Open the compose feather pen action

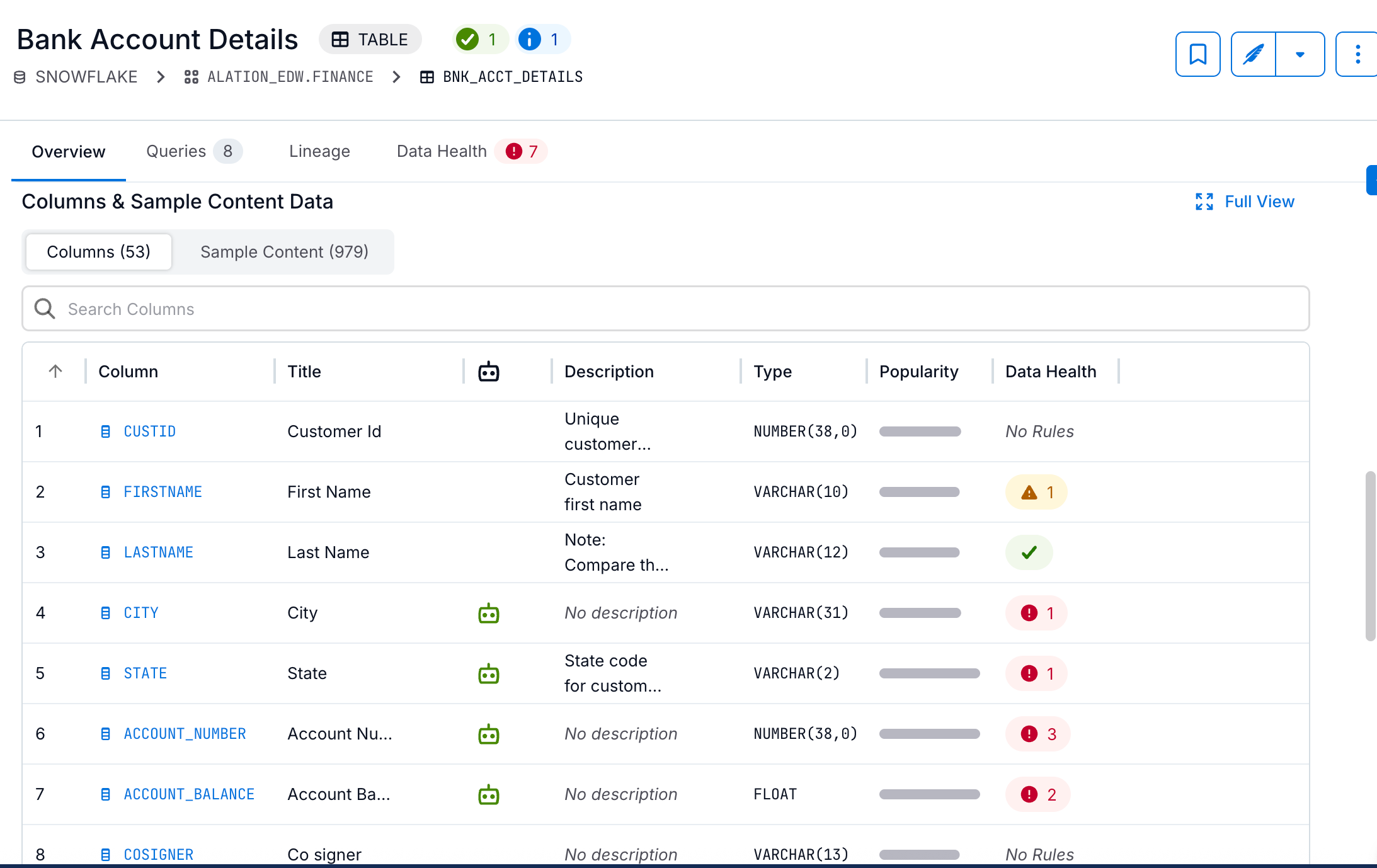point(1253,54)
